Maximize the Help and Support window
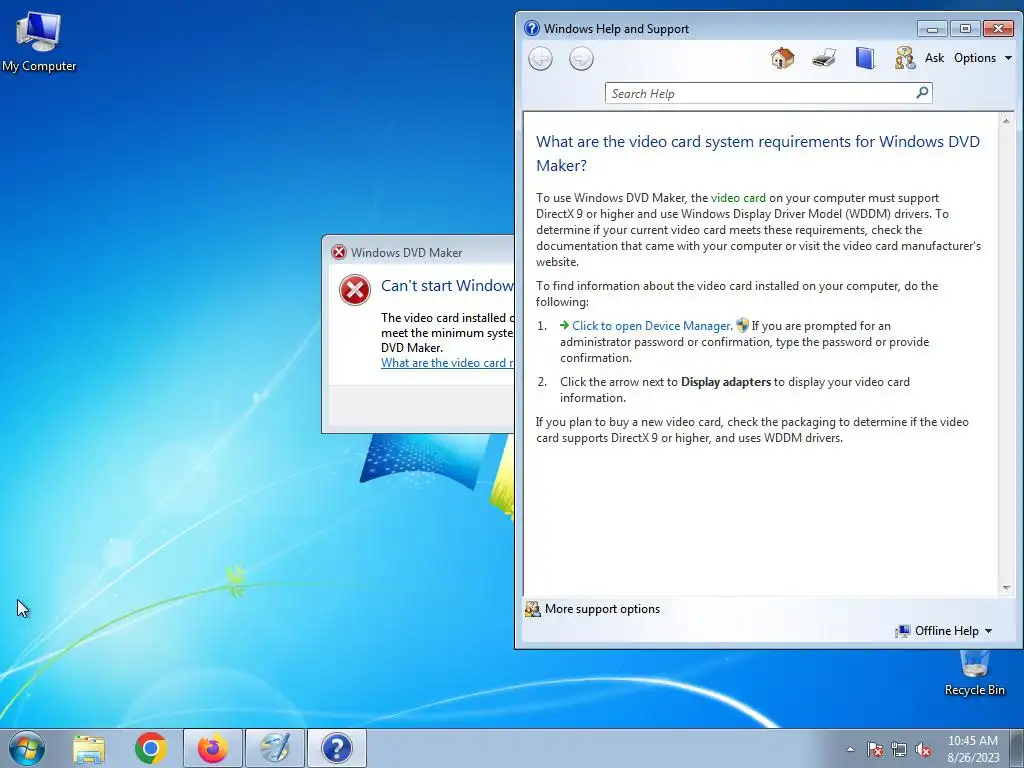Screen dimensions: 1024x768 [x=965, y=29]
